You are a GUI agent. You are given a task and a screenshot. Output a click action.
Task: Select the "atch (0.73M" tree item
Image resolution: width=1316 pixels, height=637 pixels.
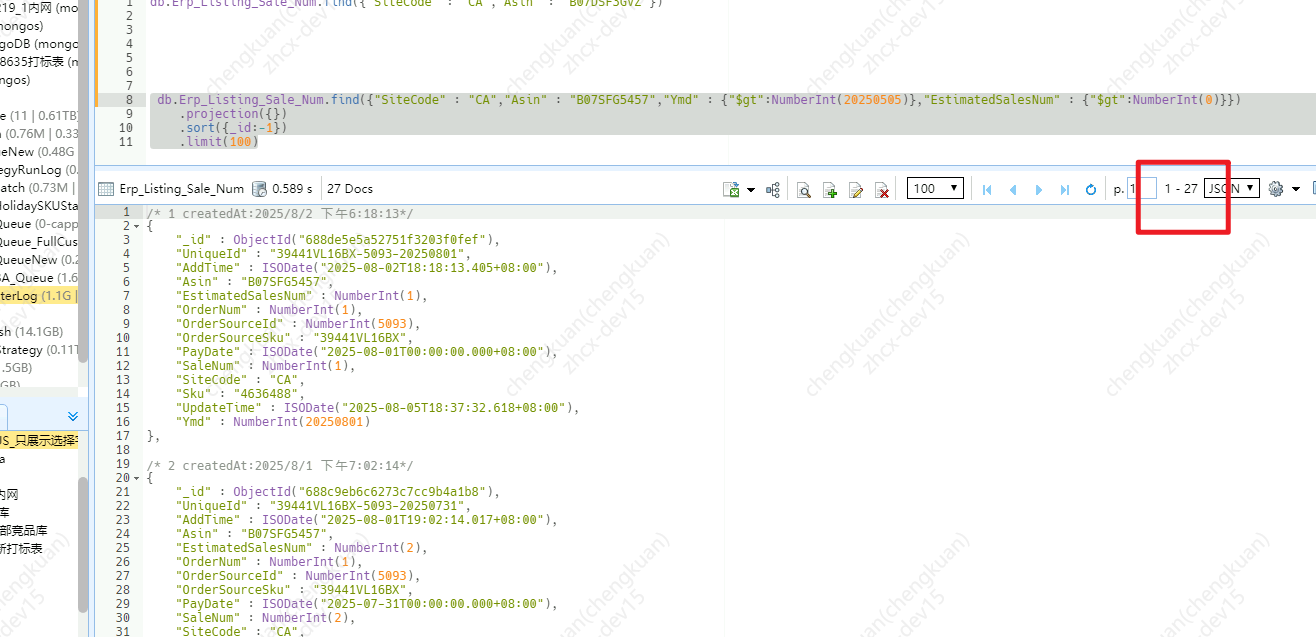point(39,188)
